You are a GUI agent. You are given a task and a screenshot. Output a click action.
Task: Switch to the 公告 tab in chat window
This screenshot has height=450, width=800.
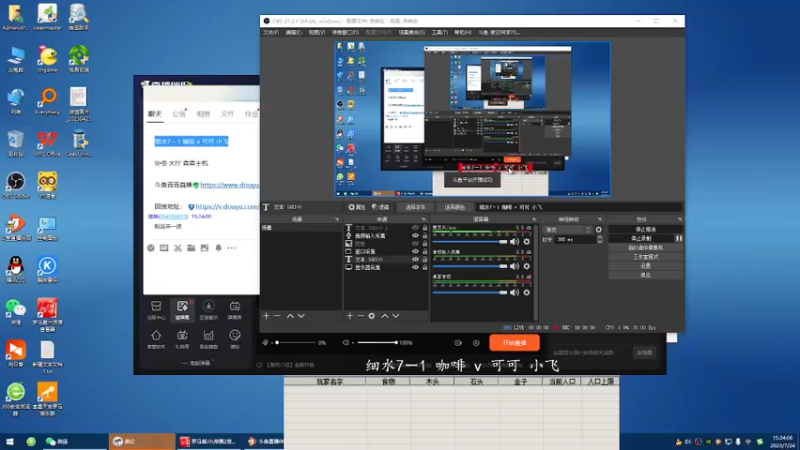[179, 114]
